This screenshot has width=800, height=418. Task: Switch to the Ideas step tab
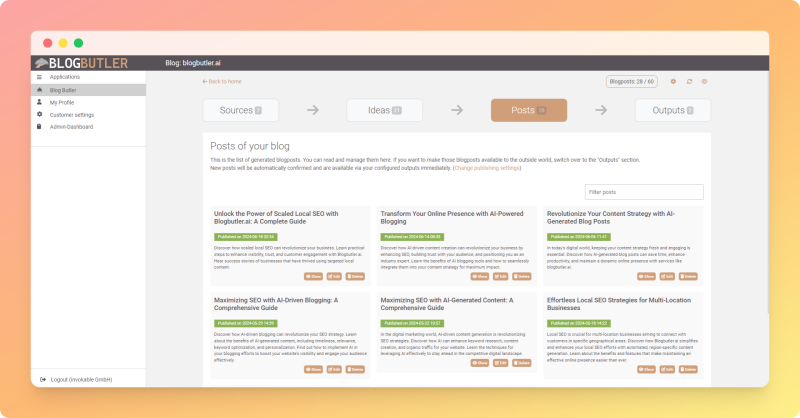point(384,110)
